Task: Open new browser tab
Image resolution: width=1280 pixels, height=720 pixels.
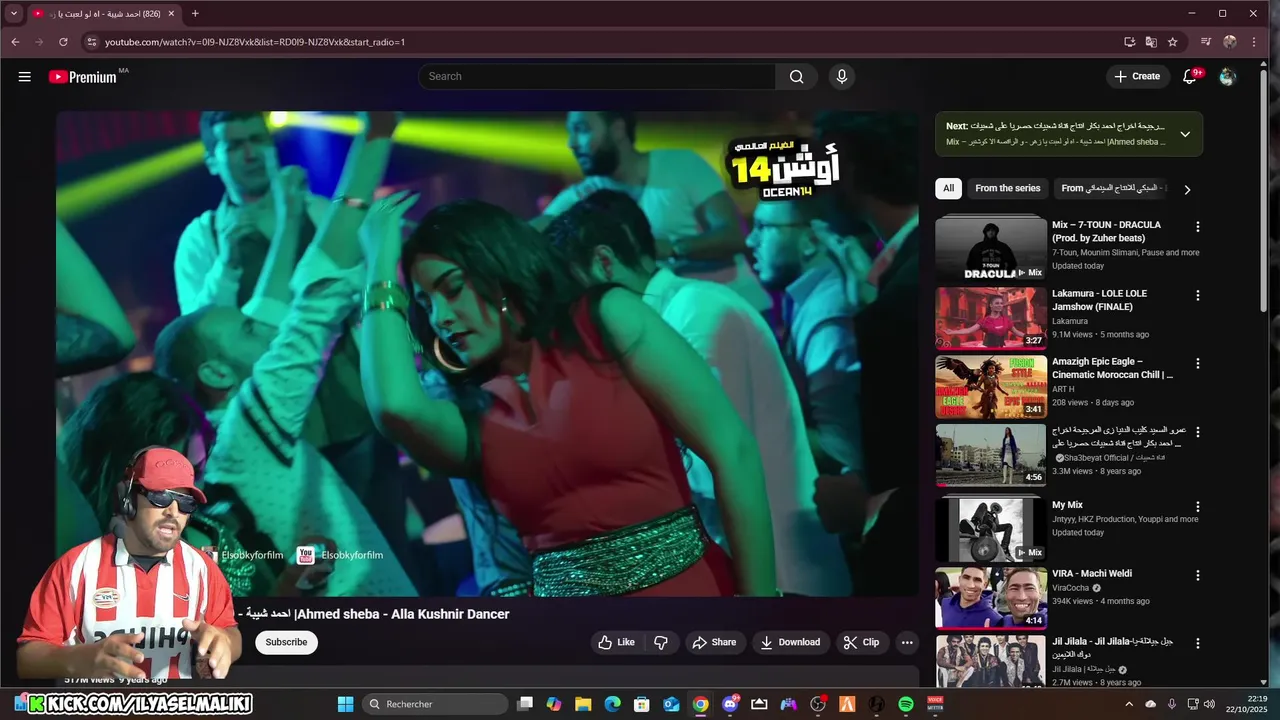Action: pyautogui.click(x=195, y=13)
